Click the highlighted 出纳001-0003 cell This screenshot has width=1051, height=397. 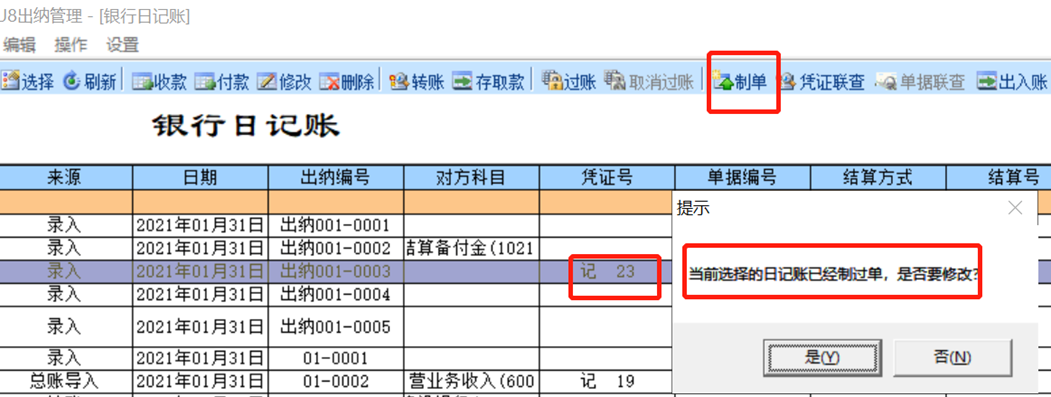336,272
